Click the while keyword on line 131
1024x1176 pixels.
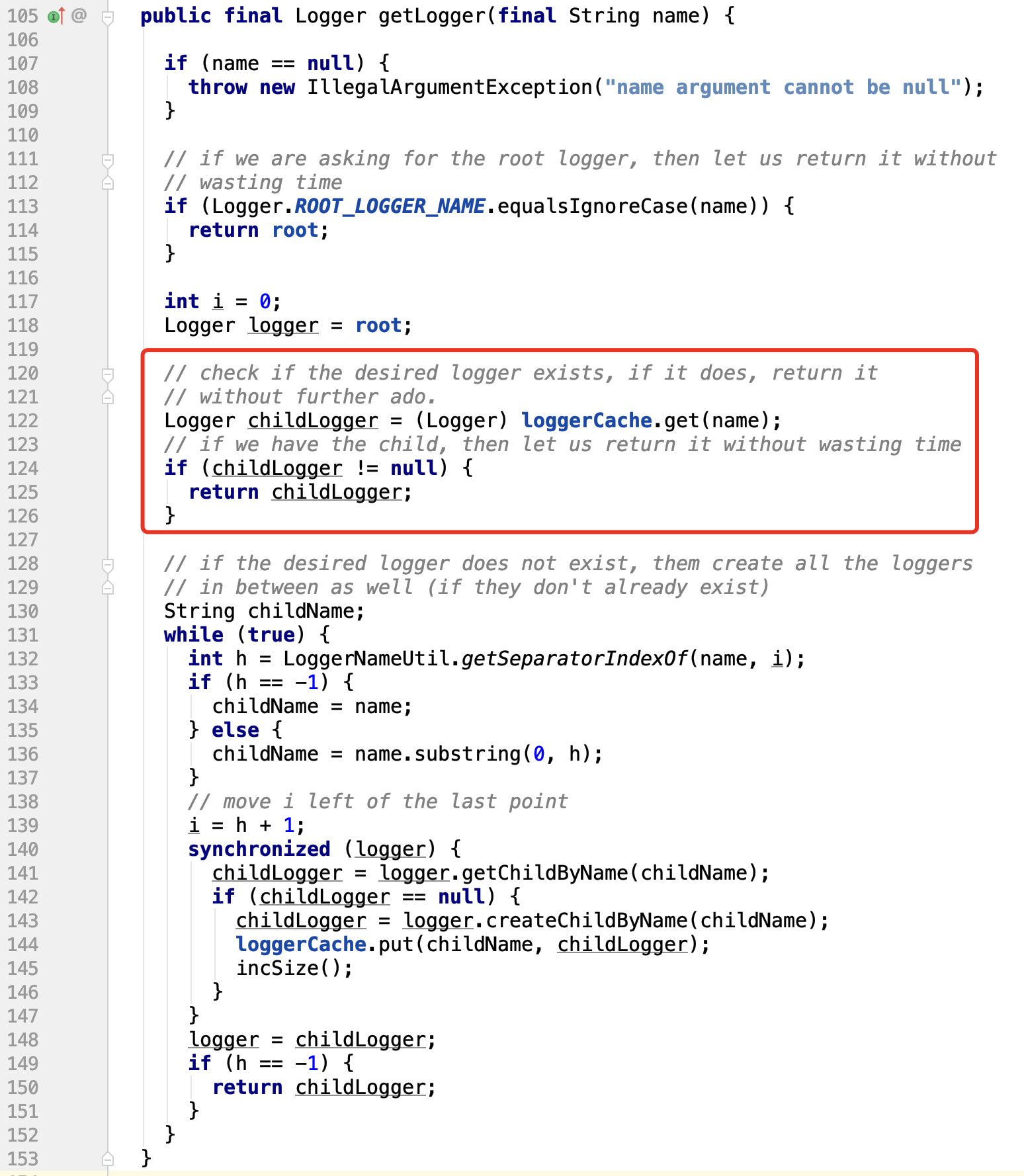(194, 635)
